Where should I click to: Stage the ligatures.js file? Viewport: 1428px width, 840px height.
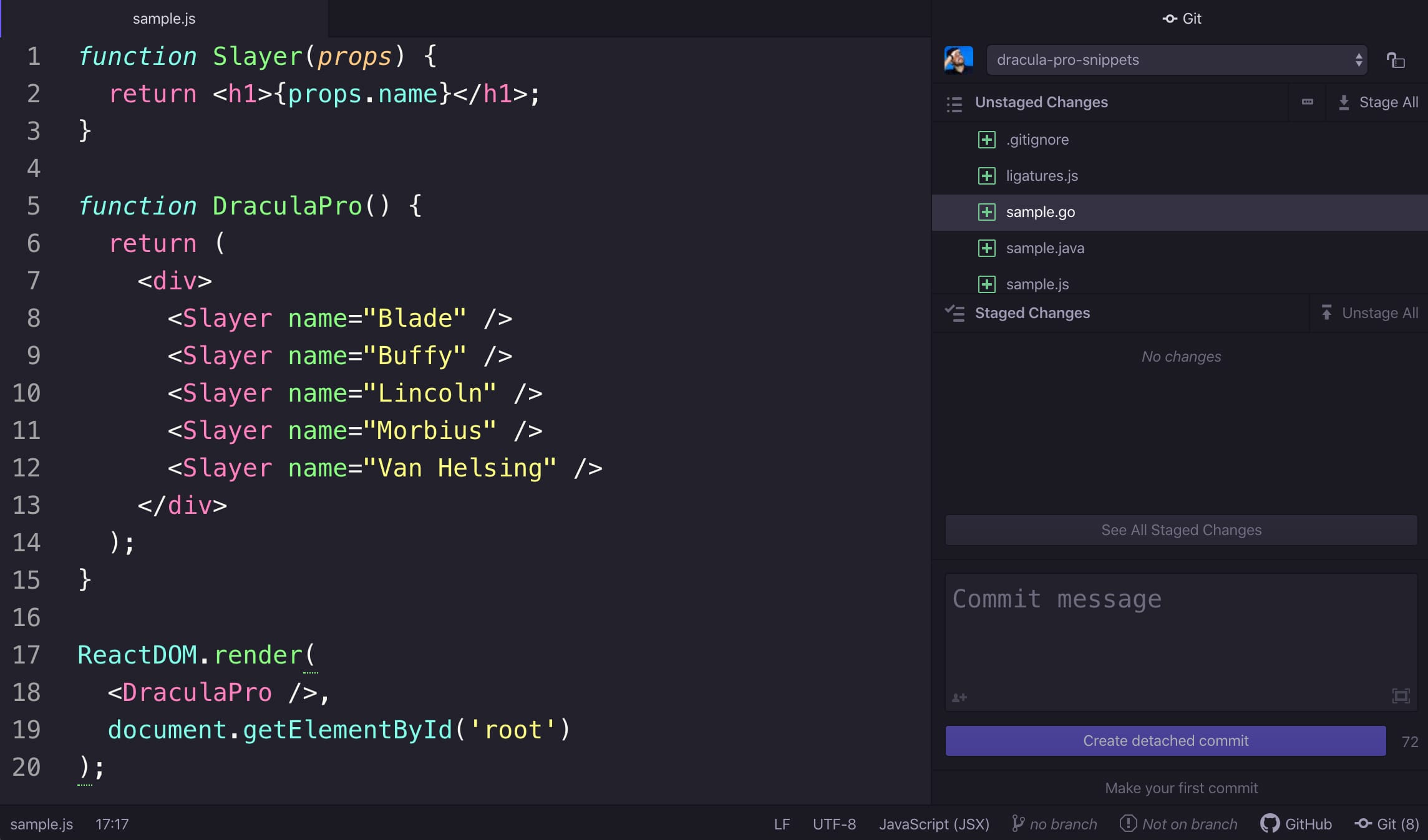pyautogui.click(x=986, y=176)
